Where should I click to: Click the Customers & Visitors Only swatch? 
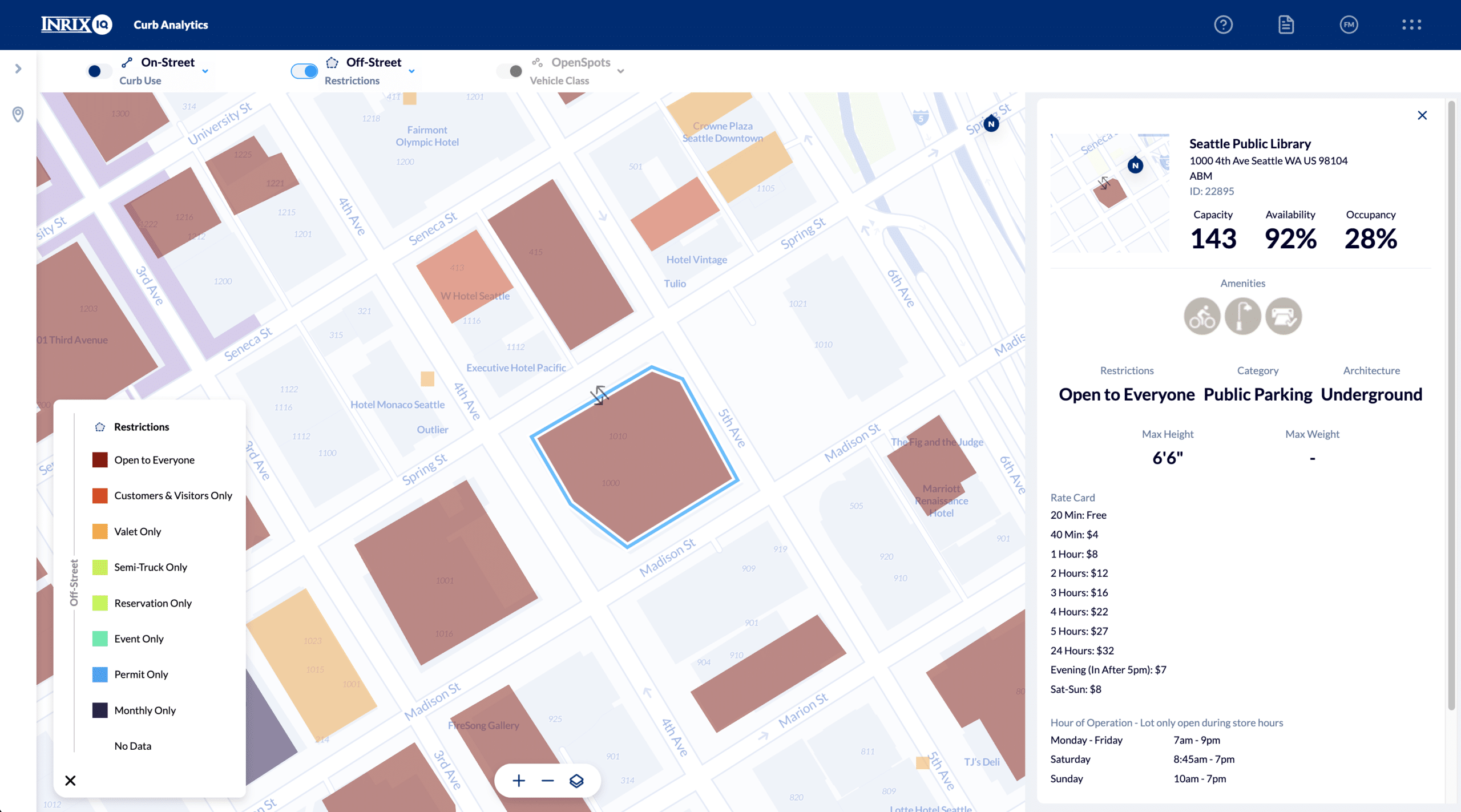(x=100, y=495)
